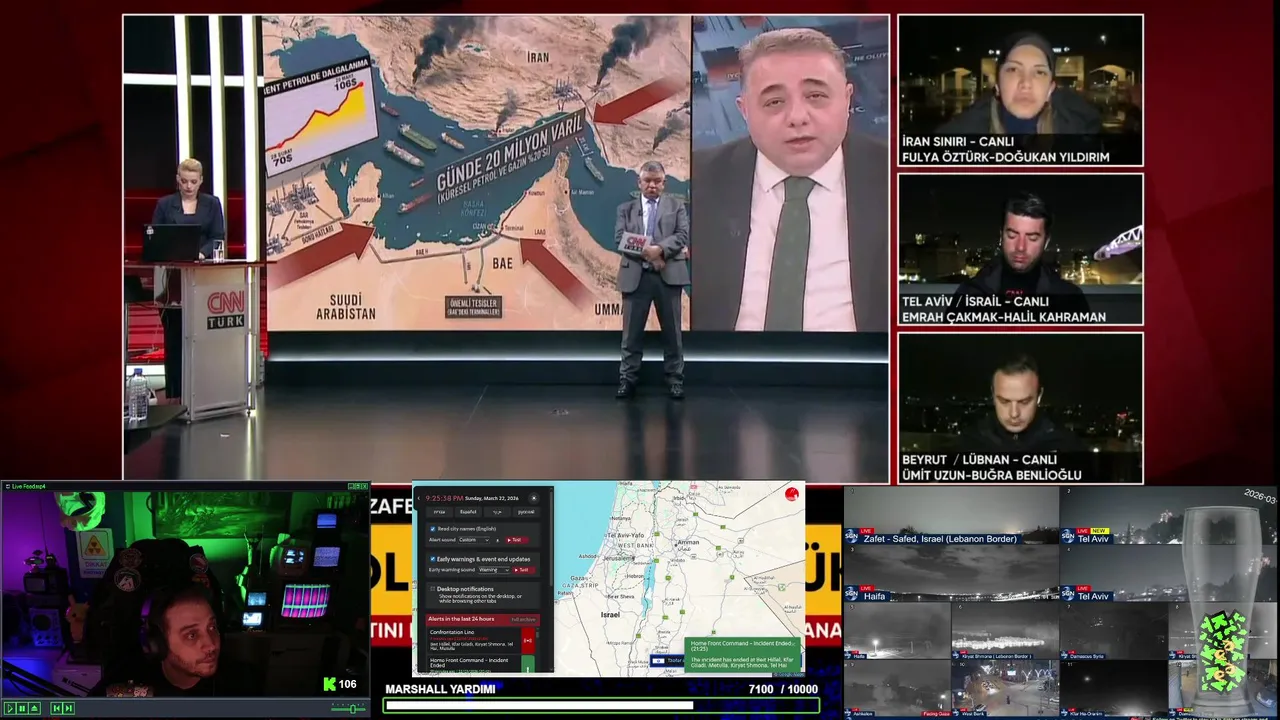The height and width of the screenshot is (720, 1280).
Task: Select Español language button
Action: 468,512
